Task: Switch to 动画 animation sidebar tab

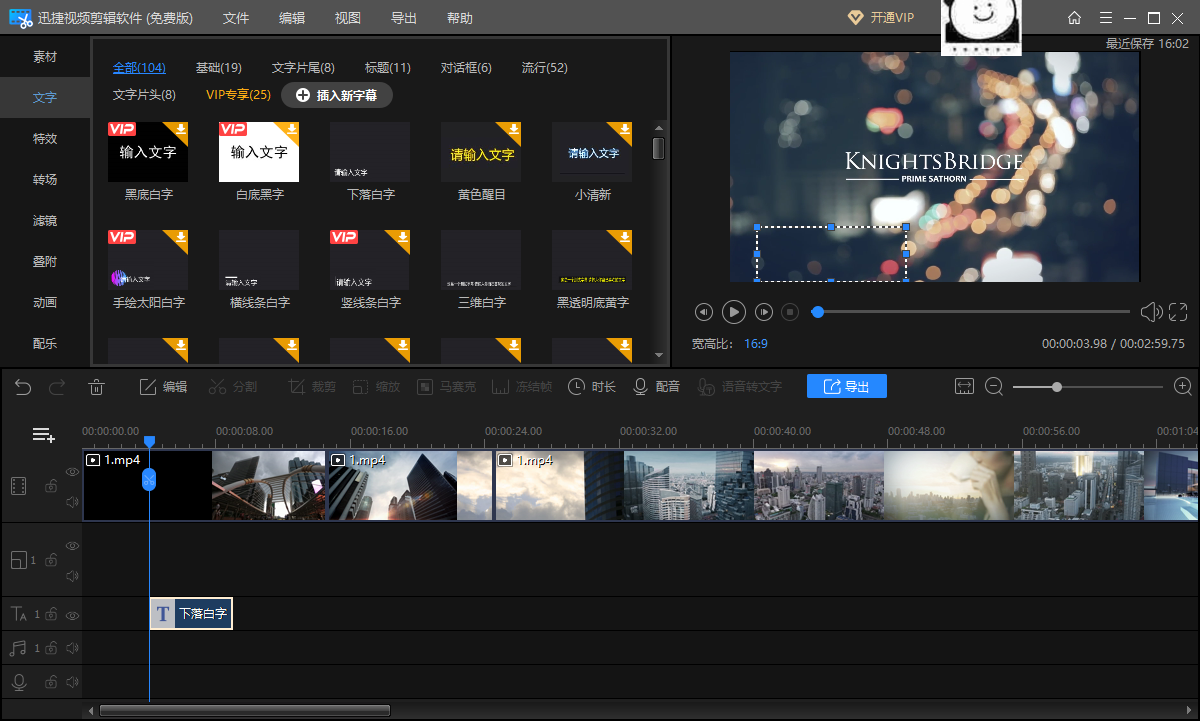Action: point(45,303)
